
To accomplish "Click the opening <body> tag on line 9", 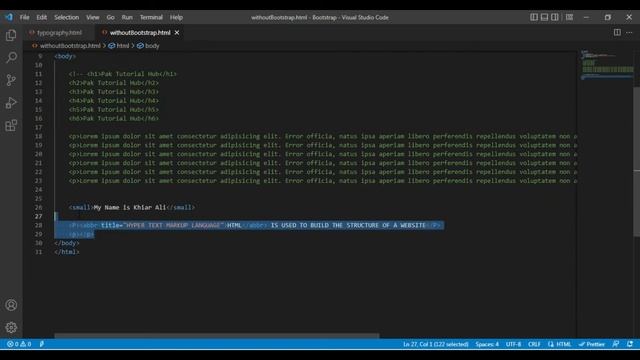I will coord(65,56).
